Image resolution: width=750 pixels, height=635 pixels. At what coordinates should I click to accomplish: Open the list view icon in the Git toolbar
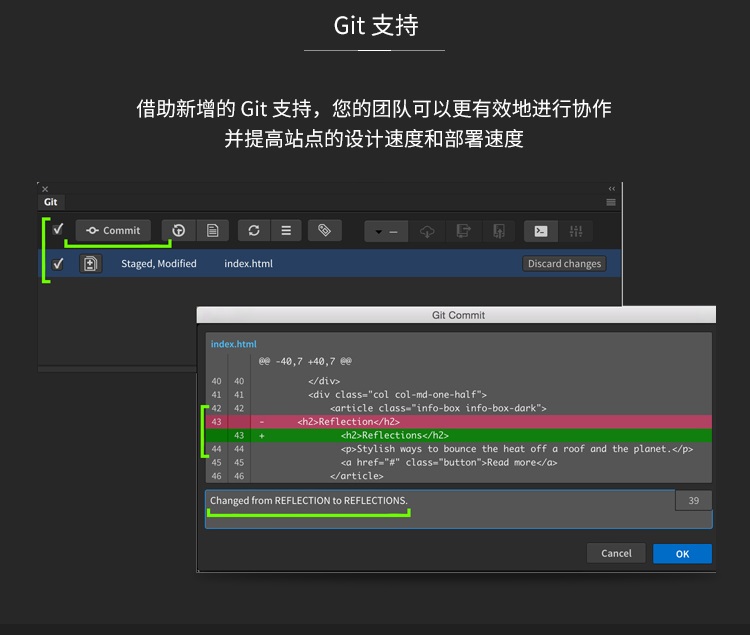(286, 230)
